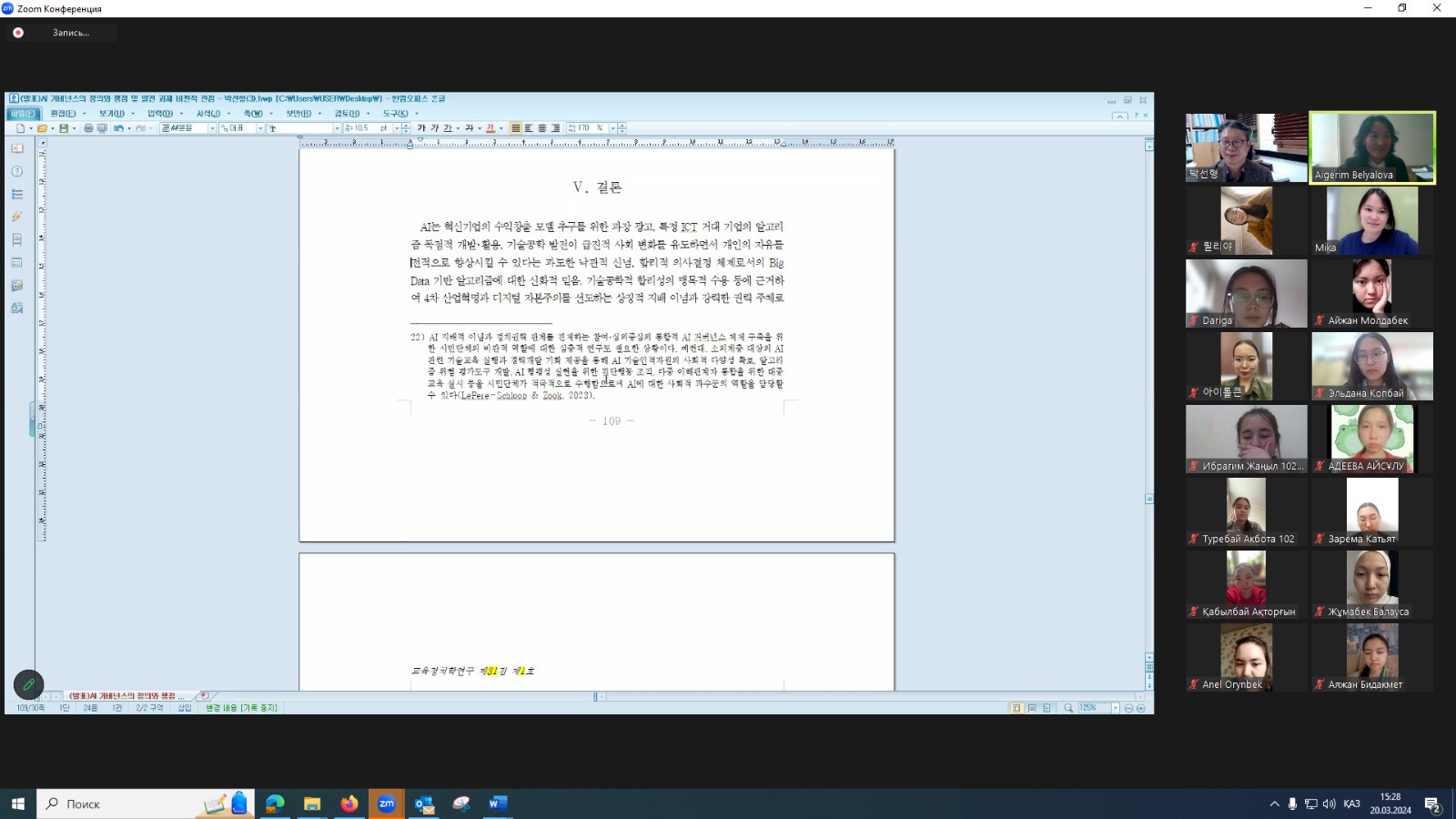
Task: Expand the font color dropdown arrow
Action: point(500,128)
